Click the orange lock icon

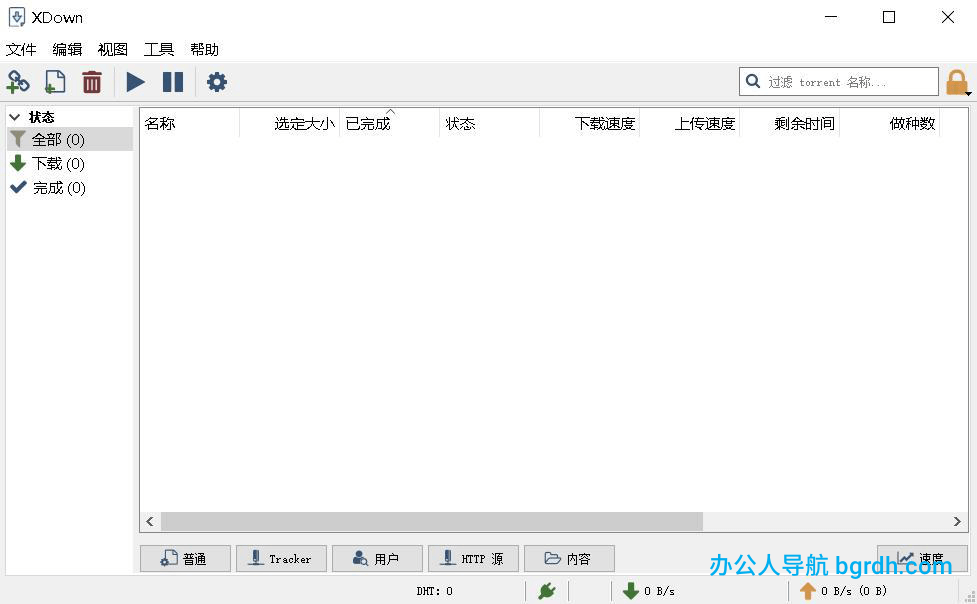click(956, 82)
